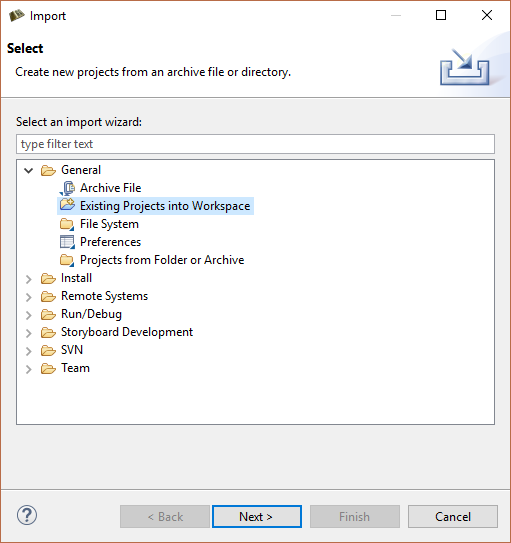This screenshot has height=543, width=511.
Task: Maximize the Import dialog window
Action: [441, 15]
